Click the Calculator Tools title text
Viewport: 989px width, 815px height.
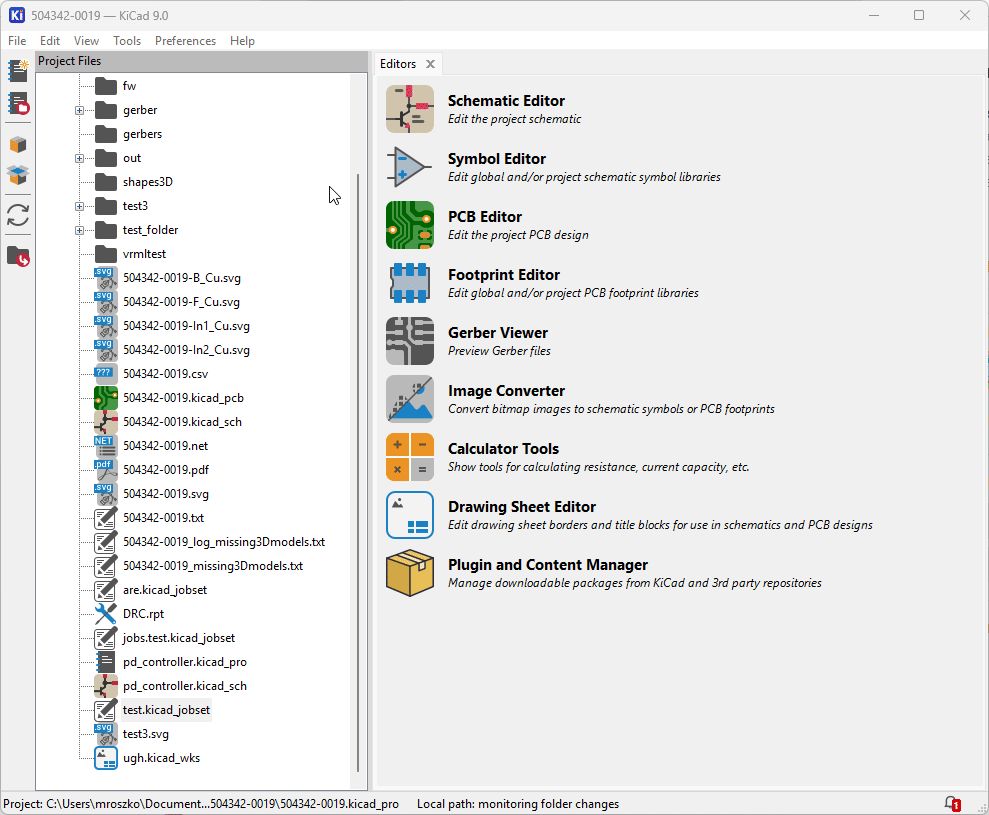pos(503,449)
